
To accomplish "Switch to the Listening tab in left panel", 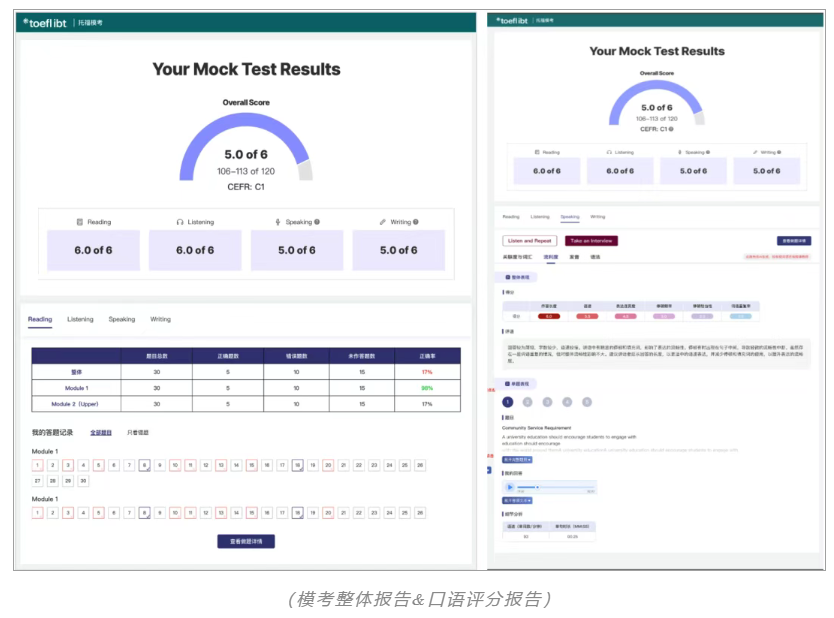I will (x=80, y=320).
